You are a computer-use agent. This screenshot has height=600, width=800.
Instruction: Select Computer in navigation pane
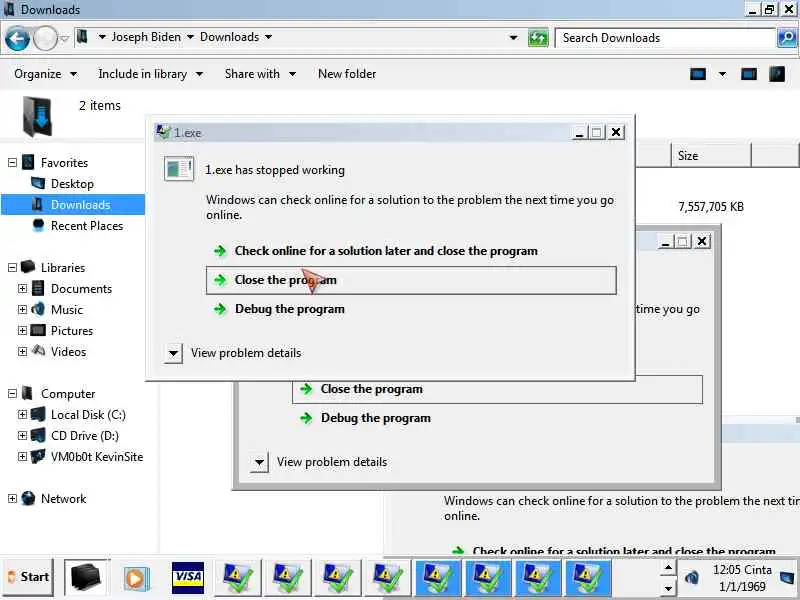(68, 393)
